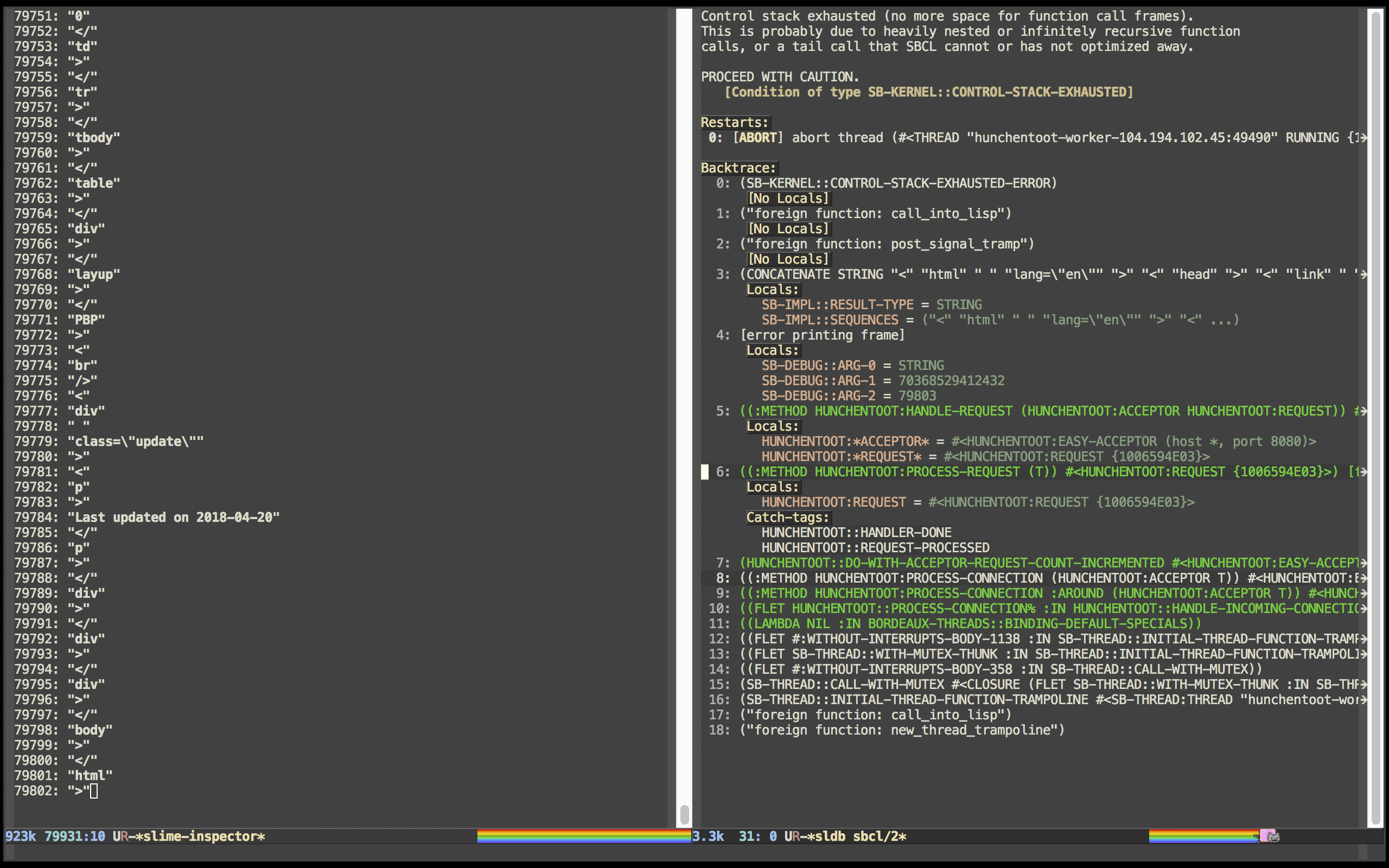The width and height of the screenshot is (1389, 868).
Task: Click the *slime-inspector* buffer name in mode line
Action: point(204,836)
